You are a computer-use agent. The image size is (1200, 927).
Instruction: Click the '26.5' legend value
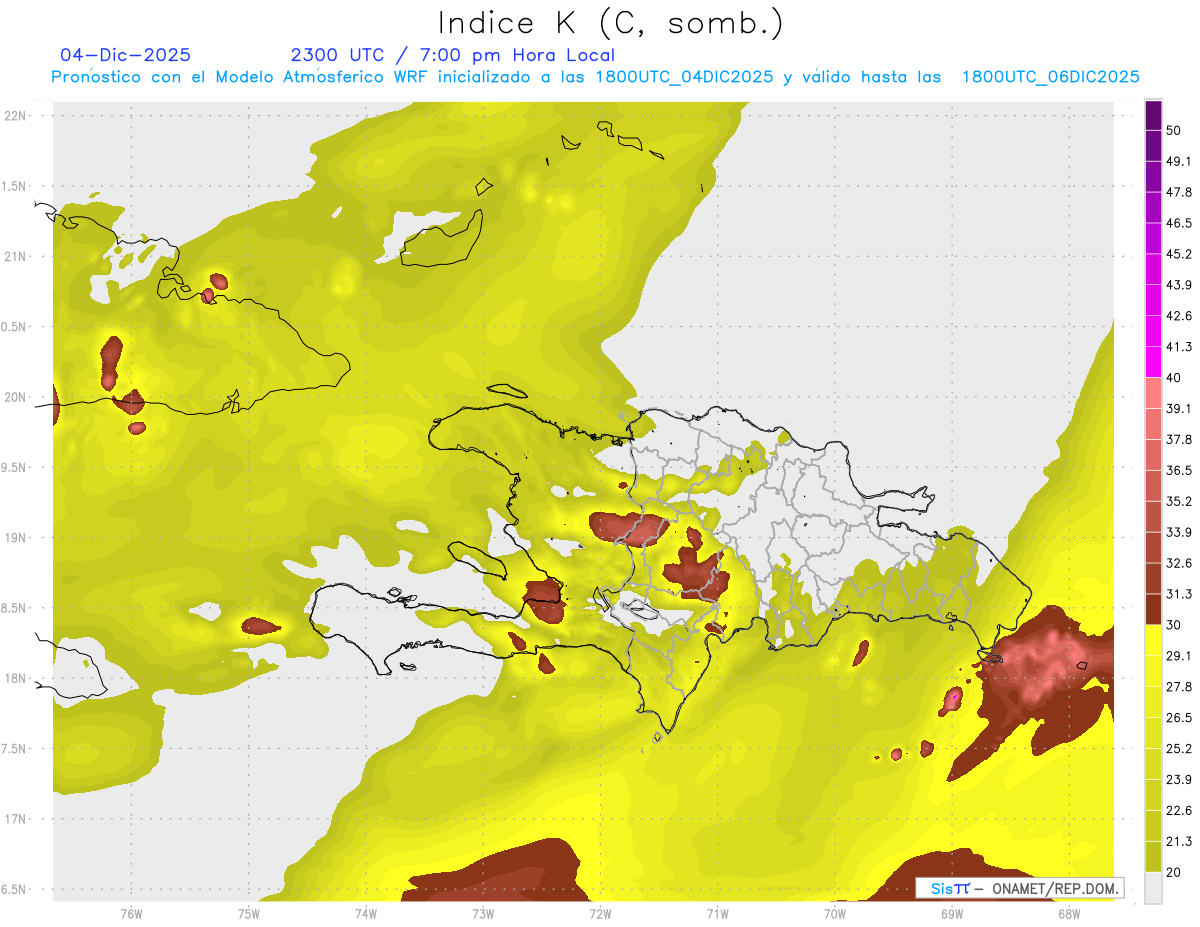(x=1180, y=718)
